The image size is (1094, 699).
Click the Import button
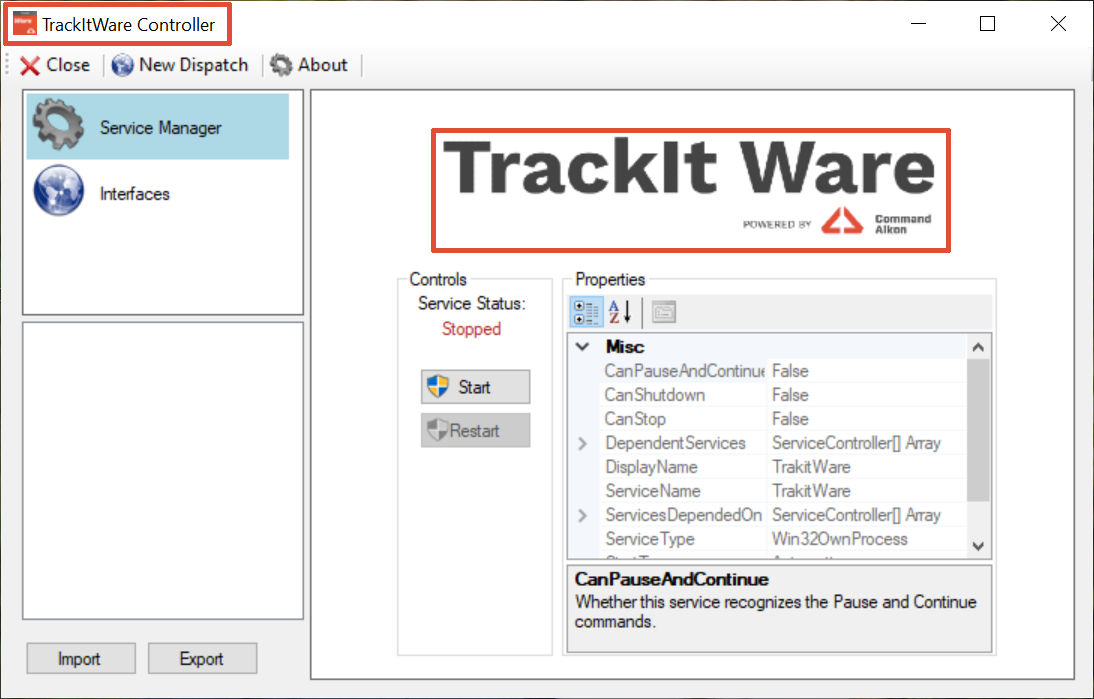point(81,659)
